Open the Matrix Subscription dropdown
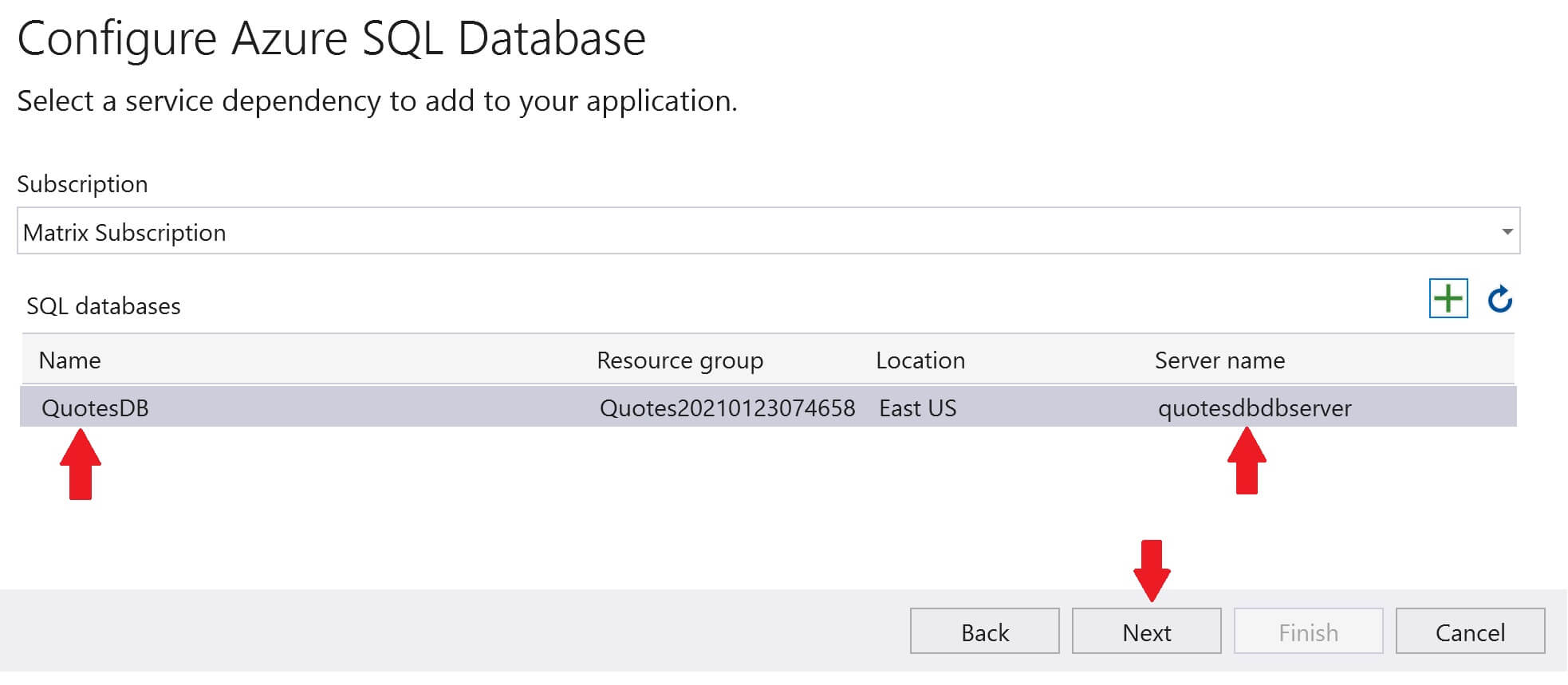 coord(768,231)
